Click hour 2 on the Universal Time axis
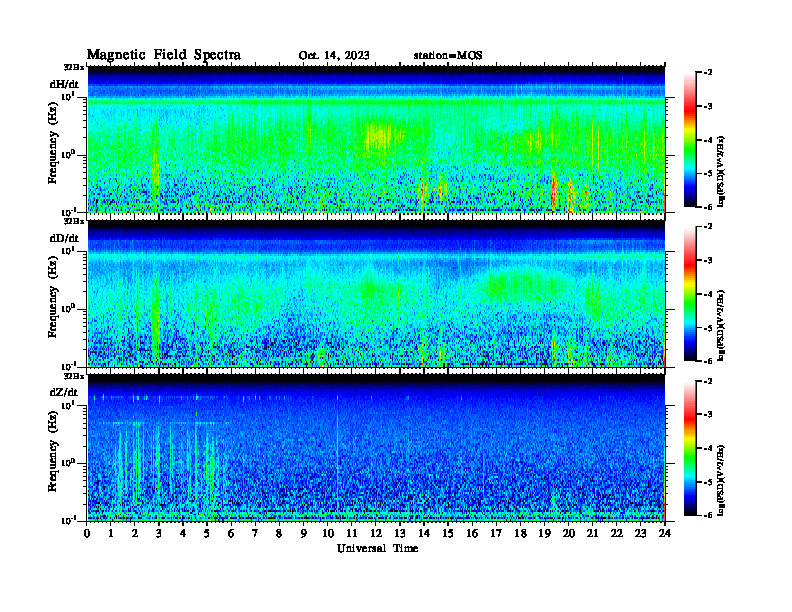The image size is (792, 612). pyautogui.click(x=135, y=533)
